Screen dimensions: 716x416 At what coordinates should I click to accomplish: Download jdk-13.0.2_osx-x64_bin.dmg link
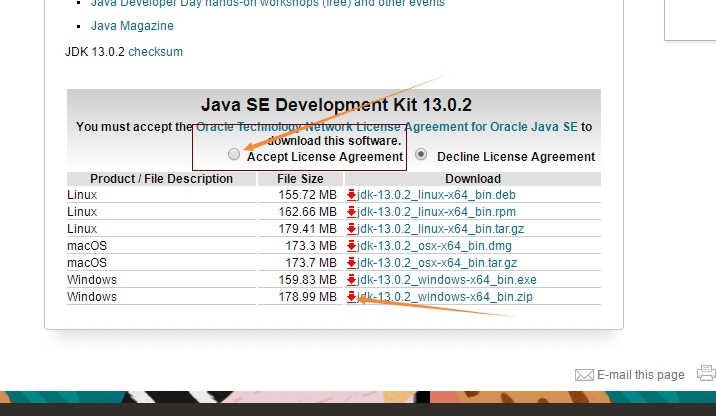434,246
